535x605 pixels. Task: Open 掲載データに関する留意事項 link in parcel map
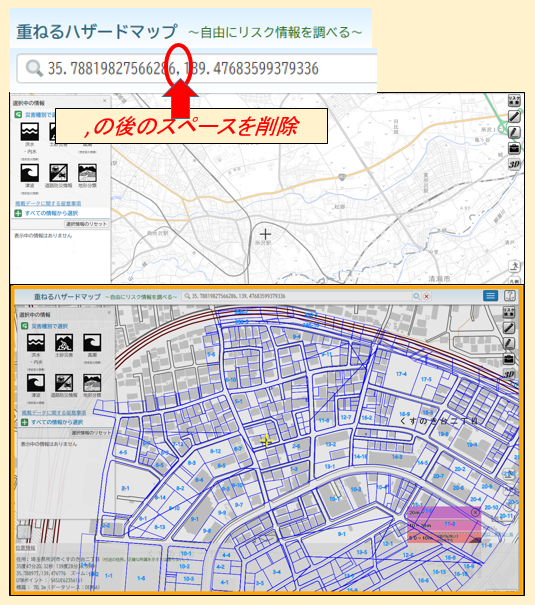click(54, 413)
